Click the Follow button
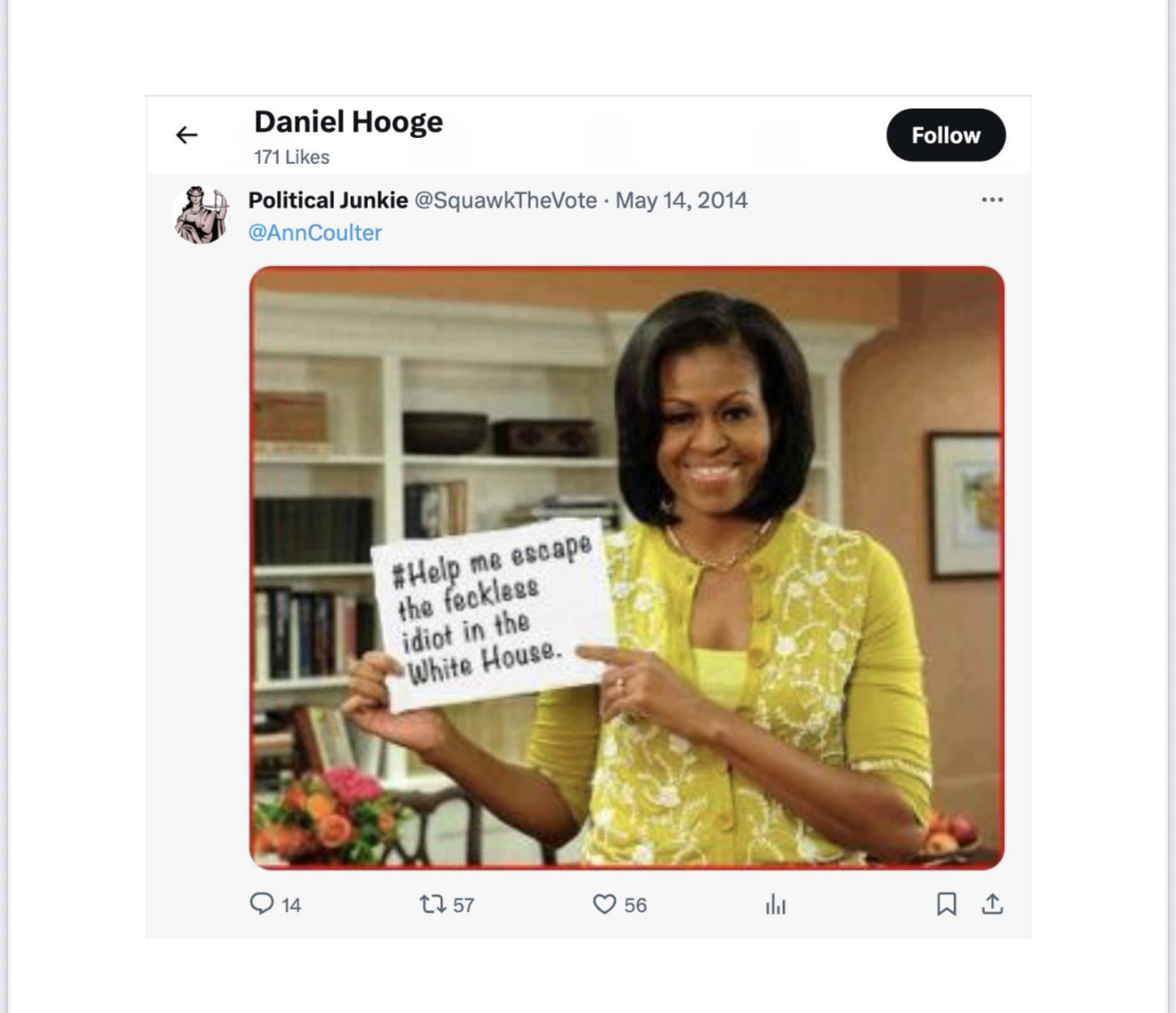 tap(945, 135)
